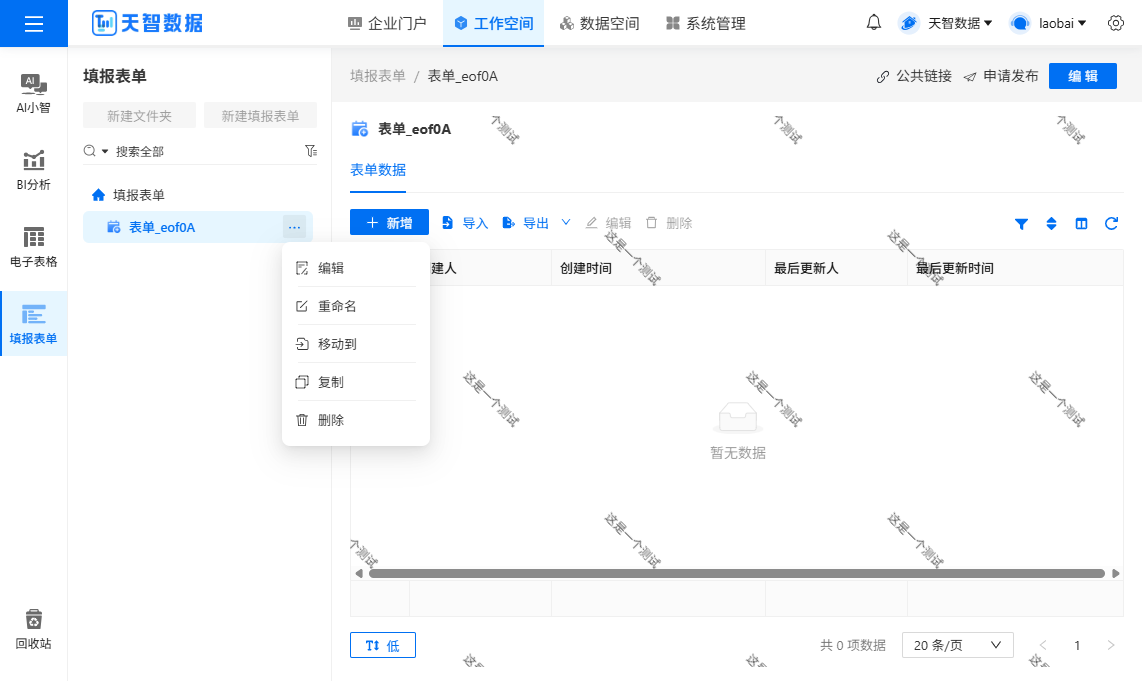Open the 天智数据 organization dropdown
Image resolution: width=1142 pixels, height=681 pixels.
pos(945,23)
